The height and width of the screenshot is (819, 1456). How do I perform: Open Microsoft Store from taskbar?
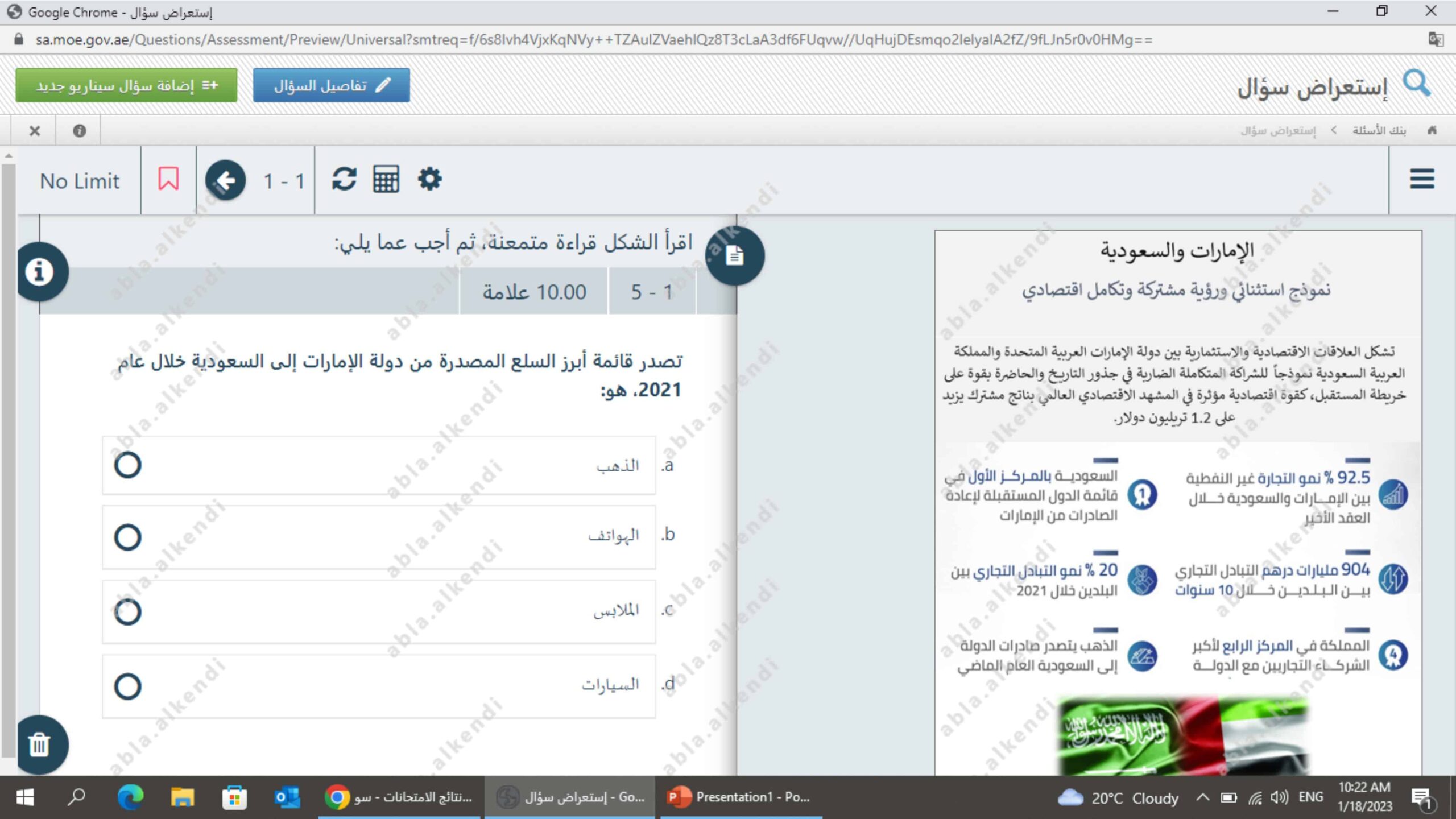click(234, 797)
